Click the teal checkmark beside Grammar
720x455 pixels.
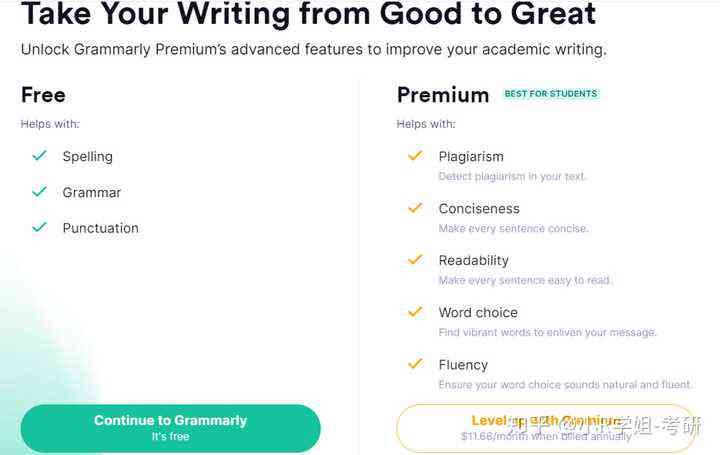tap(40, 191)
